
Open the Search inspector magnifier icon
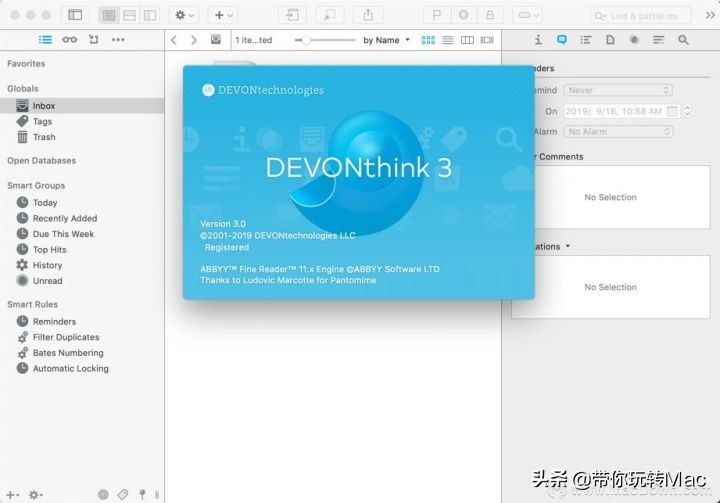[x=684, y=40]
